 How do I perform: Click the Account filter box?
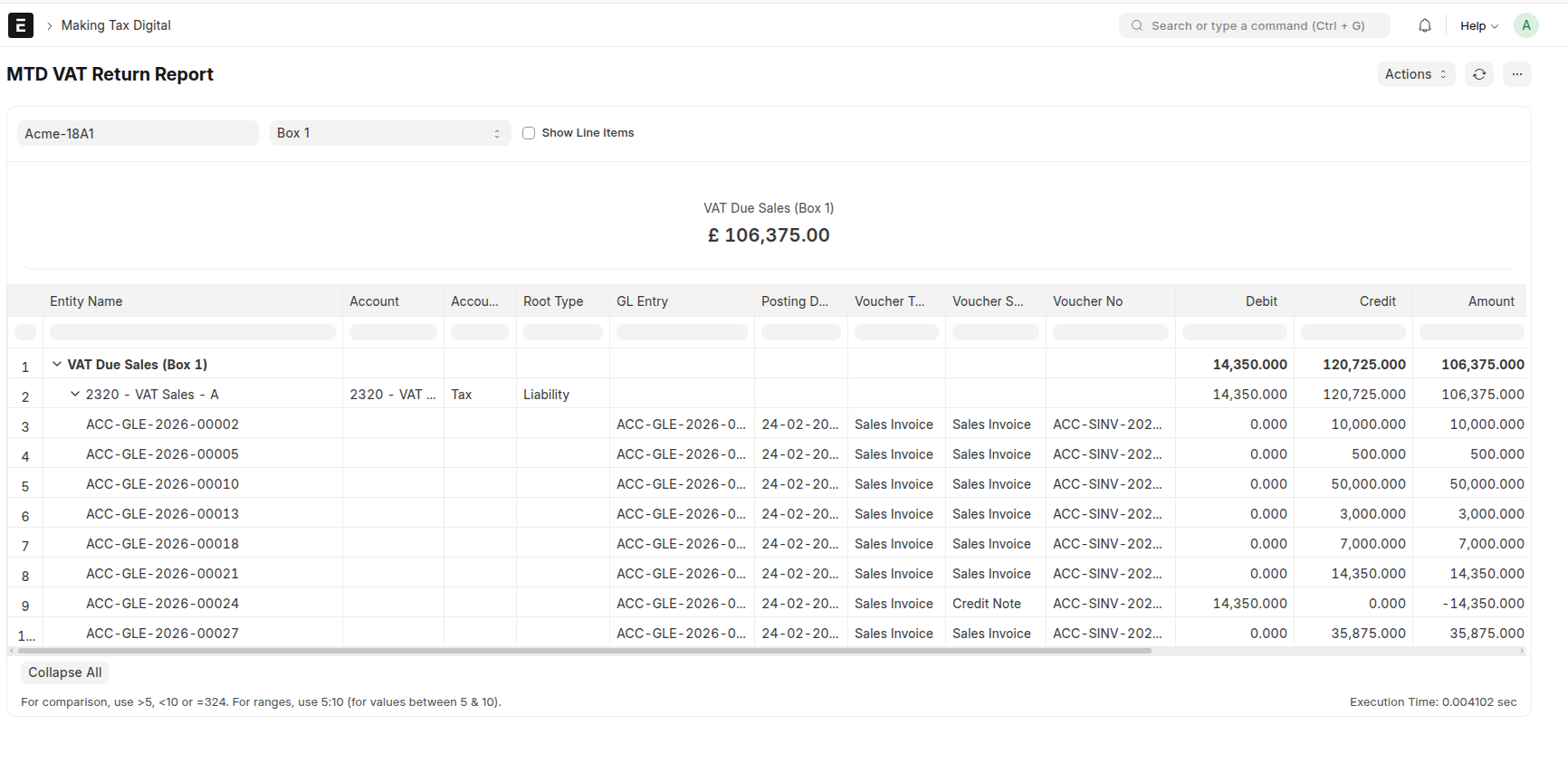(393, 332)
